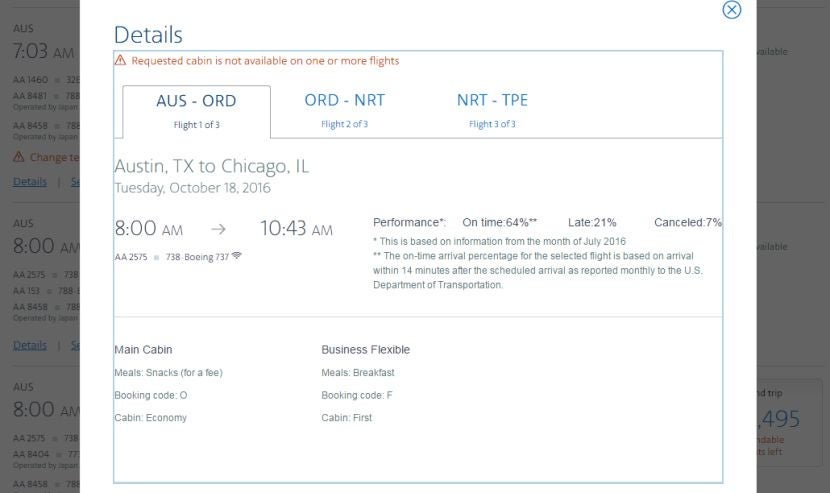
Task: Select the AUS - ORD flight tab
Action: point(196,110)
